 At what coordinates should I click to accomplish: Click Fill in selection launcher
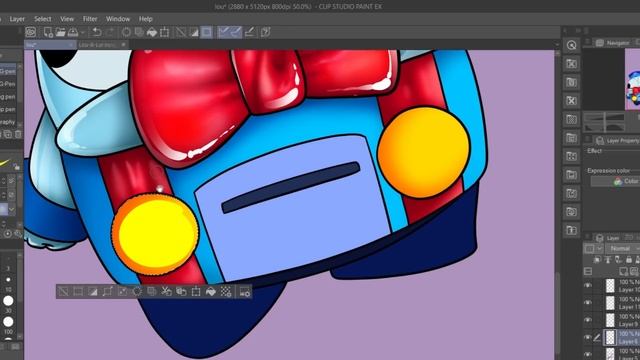point(211,291)
